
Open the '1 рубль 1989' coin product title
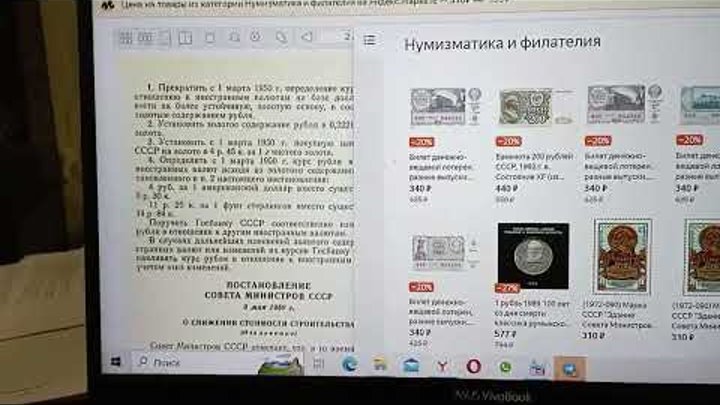click(x=532, y=314)
